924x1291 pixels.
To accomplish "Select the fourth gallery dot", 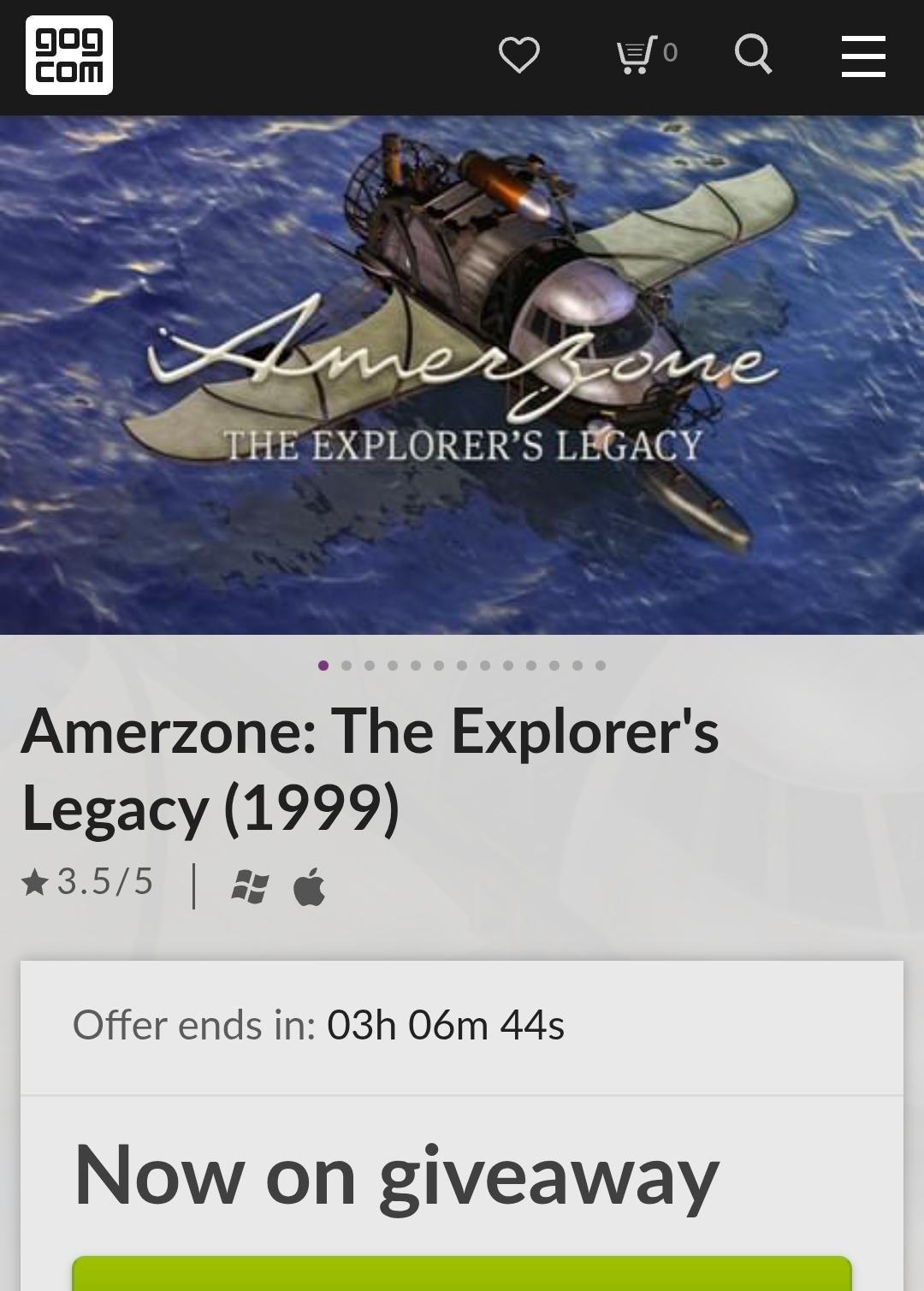I will pyautogui.click(x=393, y=666).
